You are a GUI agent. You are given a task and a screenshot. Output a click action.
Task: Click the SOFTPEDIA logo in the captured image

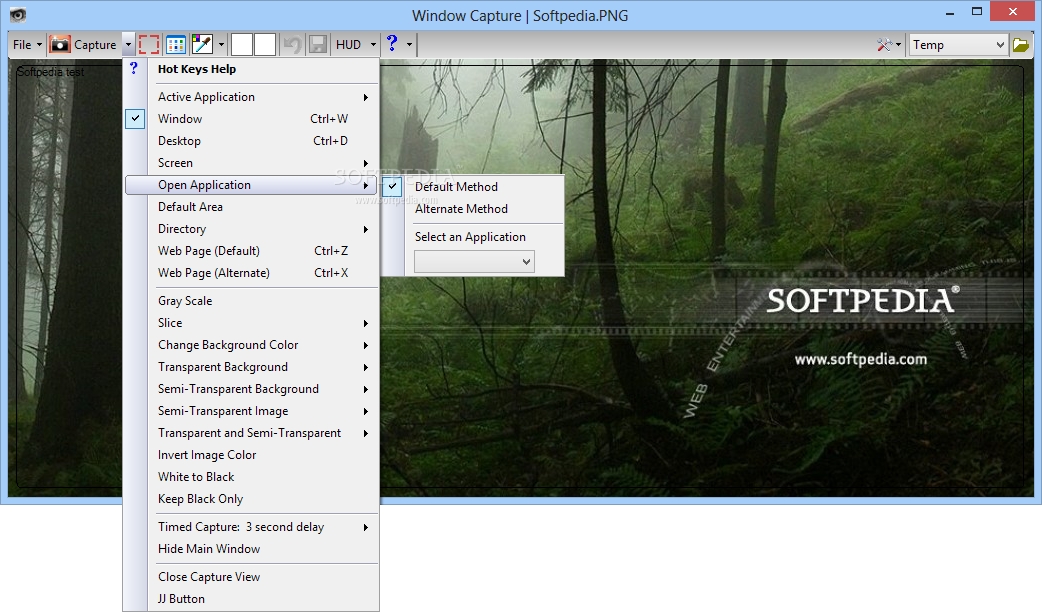click(x=863, y=300)
